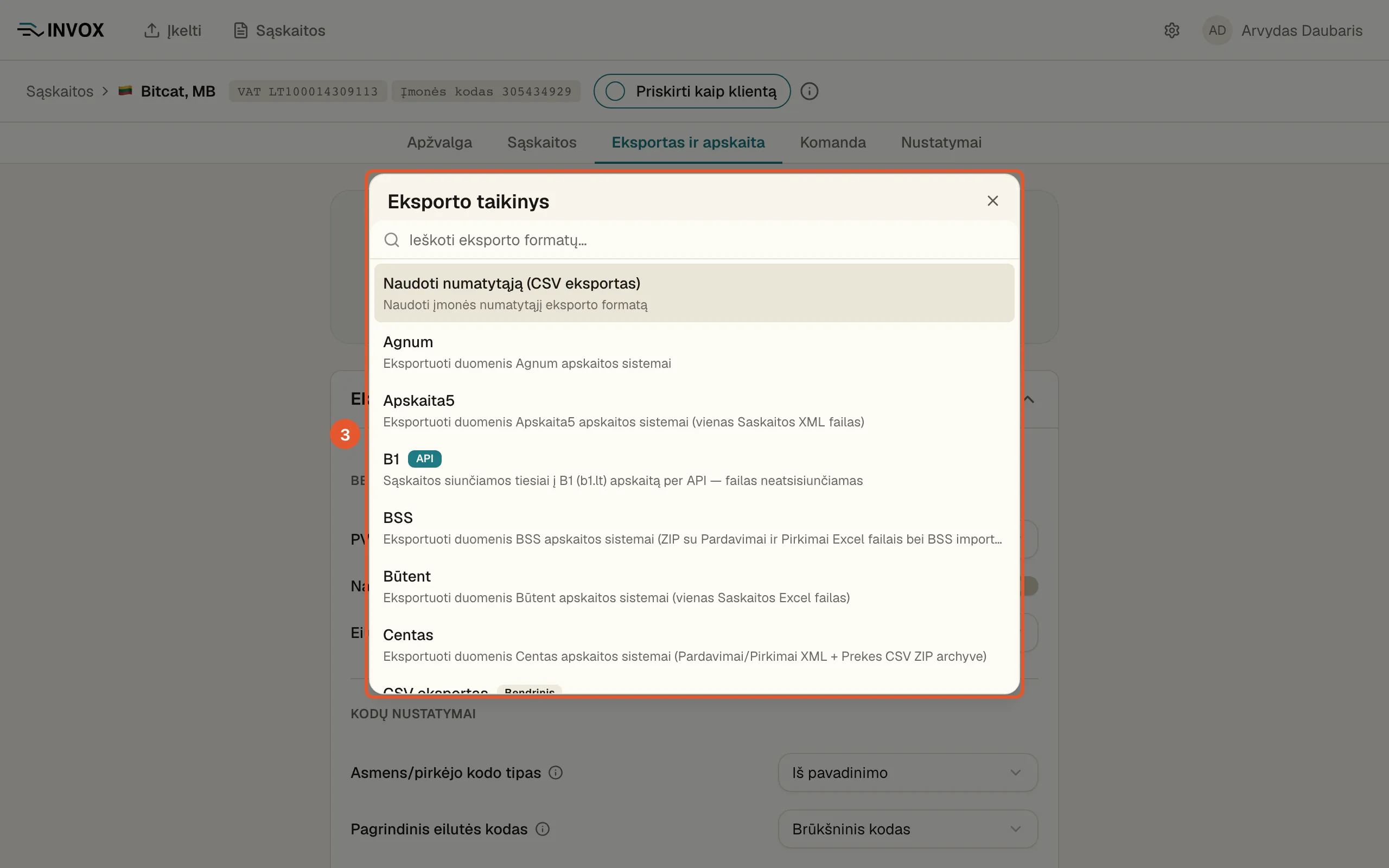This screenshot has height=868, width=1389.
Task: Switch to the Apžvalga tab
Action: pyautogui.click(x=439, y=142)
